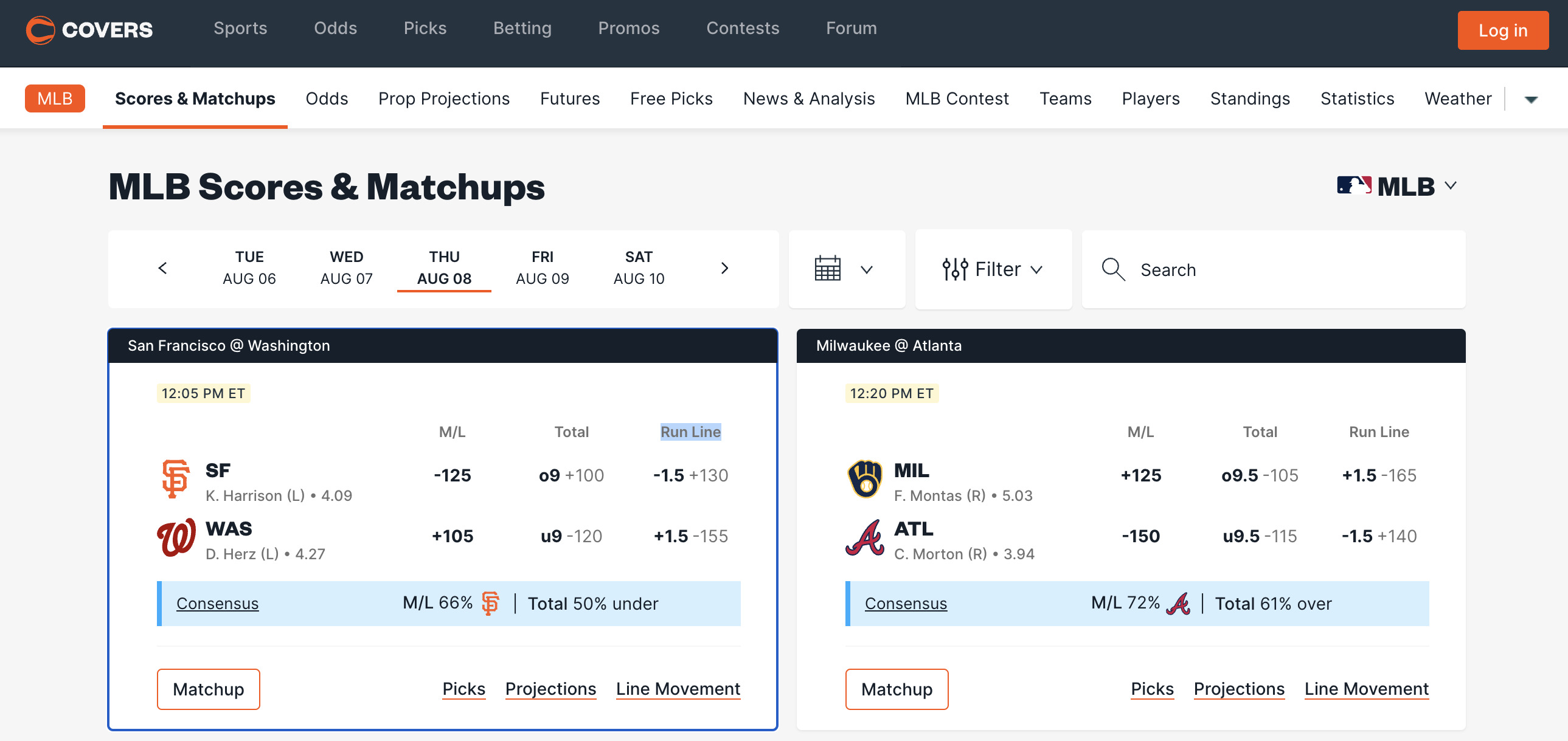The height and width of the screenshot is (741, 1568).
Task: Click the Milwaukee Brewers team logo
Action: click(864, 479)
